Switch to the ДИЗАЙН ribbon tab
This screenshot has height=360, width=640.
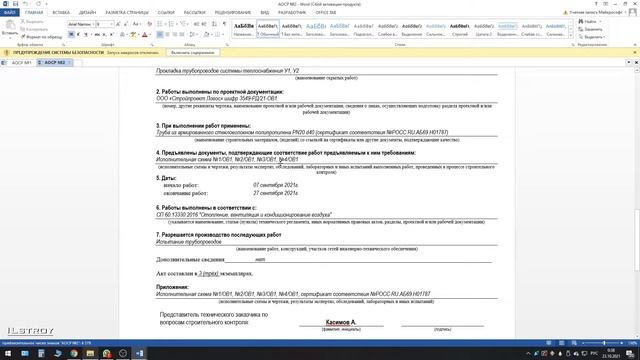(87, 13)
